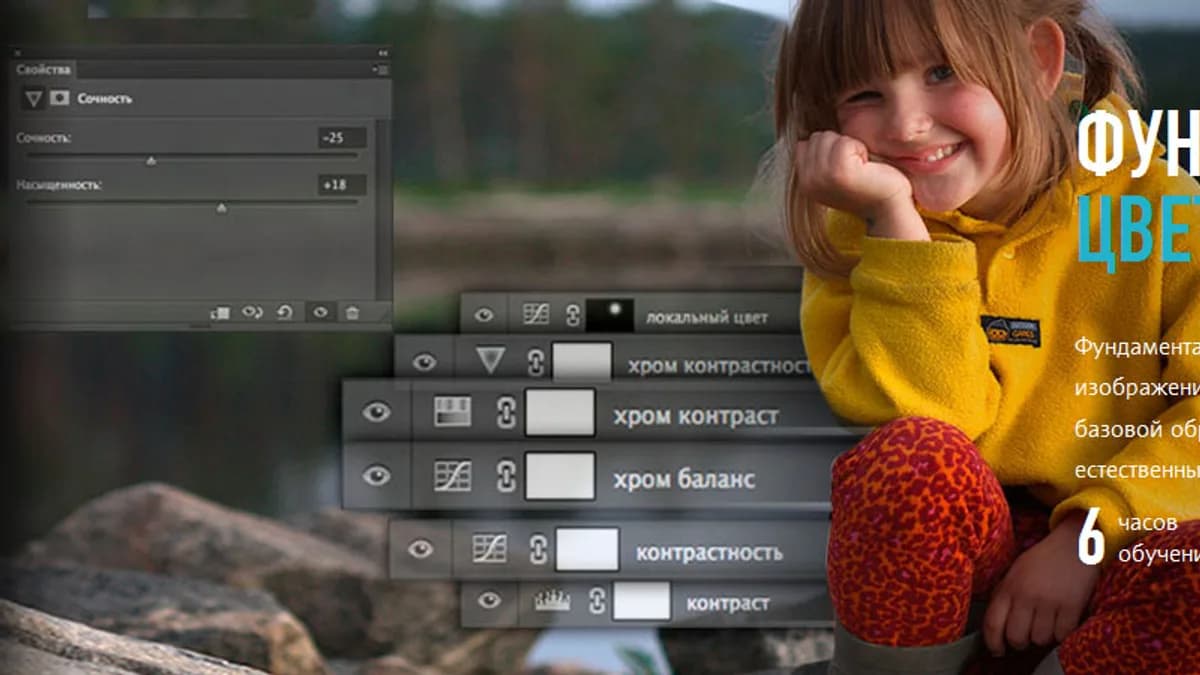Click the Сочность slider handle
This screenshot has height=675, width=1200.
pyautogui.click(x=151, y=160)
